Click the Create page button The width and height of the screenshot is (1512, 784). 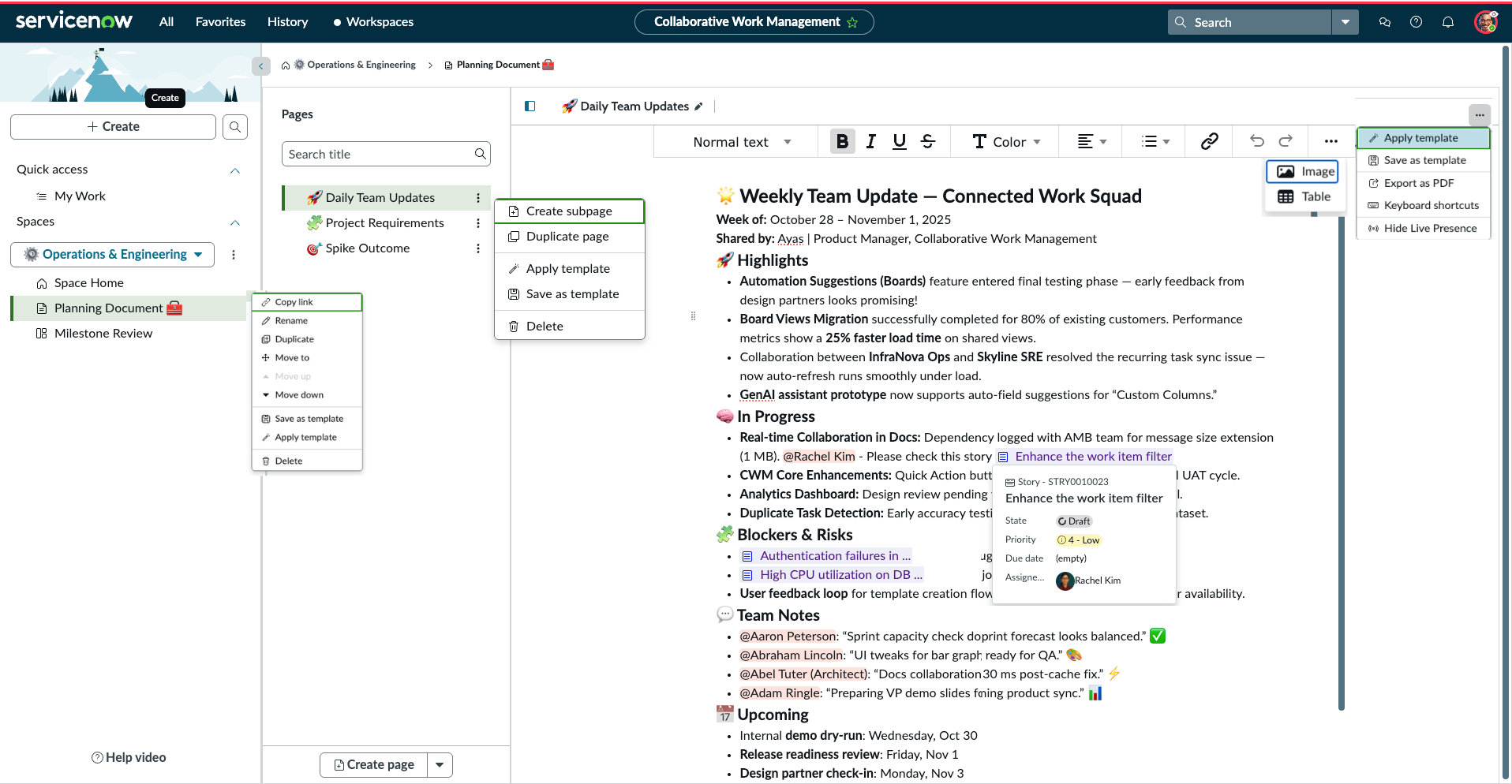pyautogui.click(x=374, y=764)
